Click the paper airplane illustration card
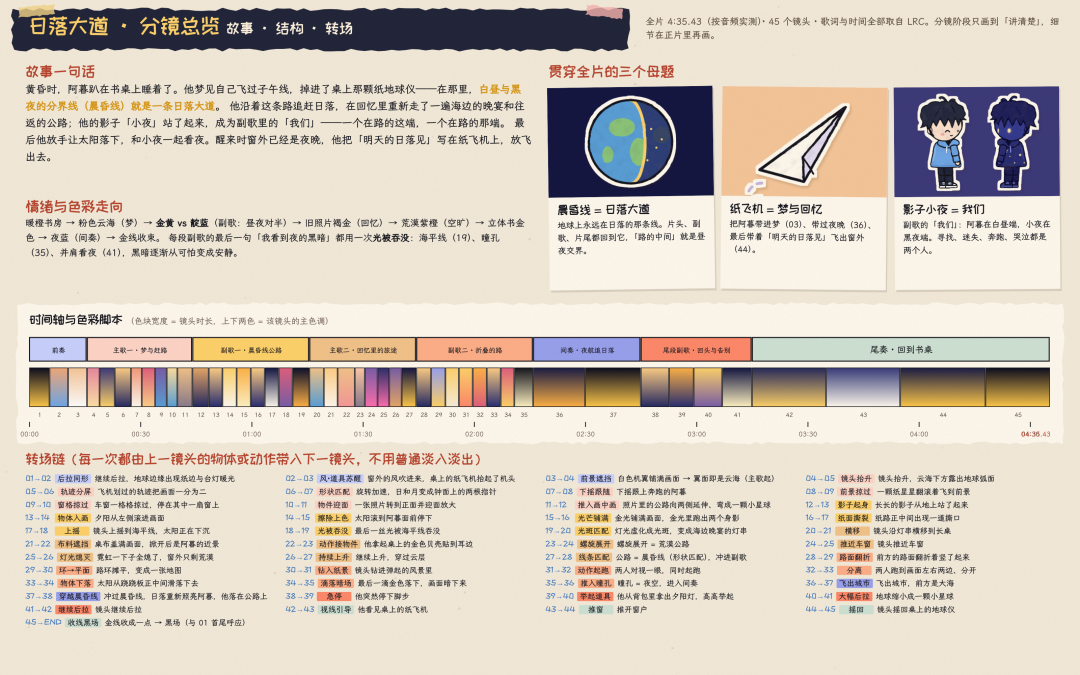1080x675 pixels. (x=804, y=142)
